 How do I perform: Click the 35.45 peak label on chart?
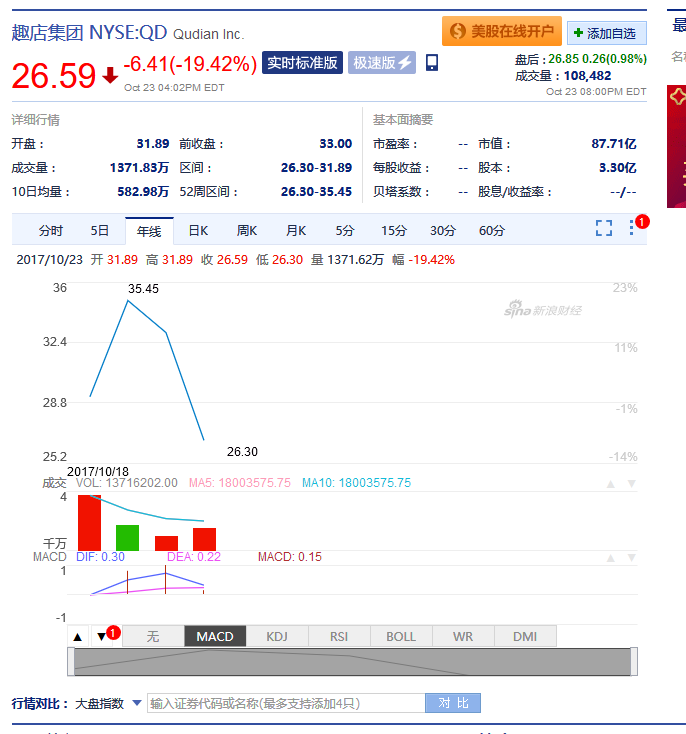pos(143,289)
